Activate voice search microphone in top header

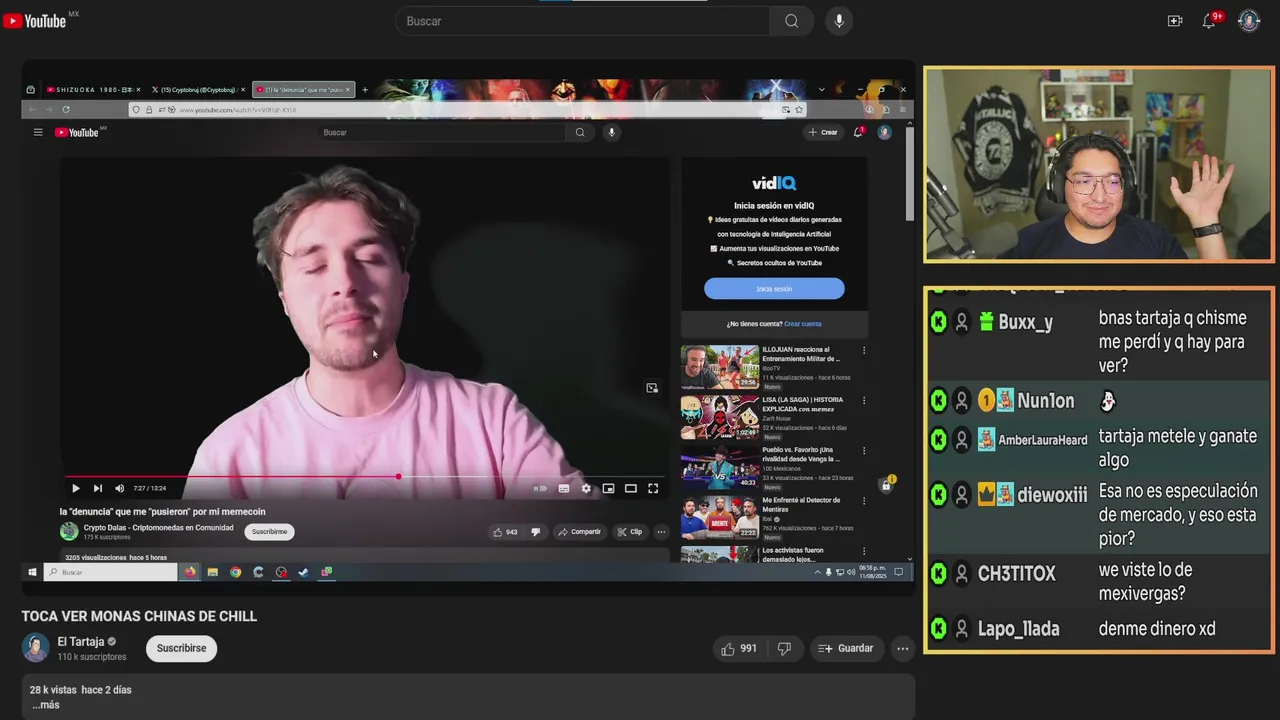(x=839, y=21)
